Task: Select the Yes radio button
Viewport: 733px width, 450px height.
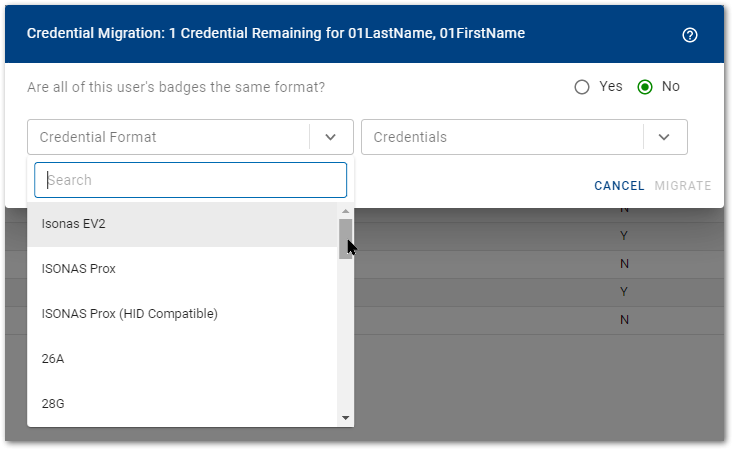Action: pyautogui.click(x=582, y=87)
